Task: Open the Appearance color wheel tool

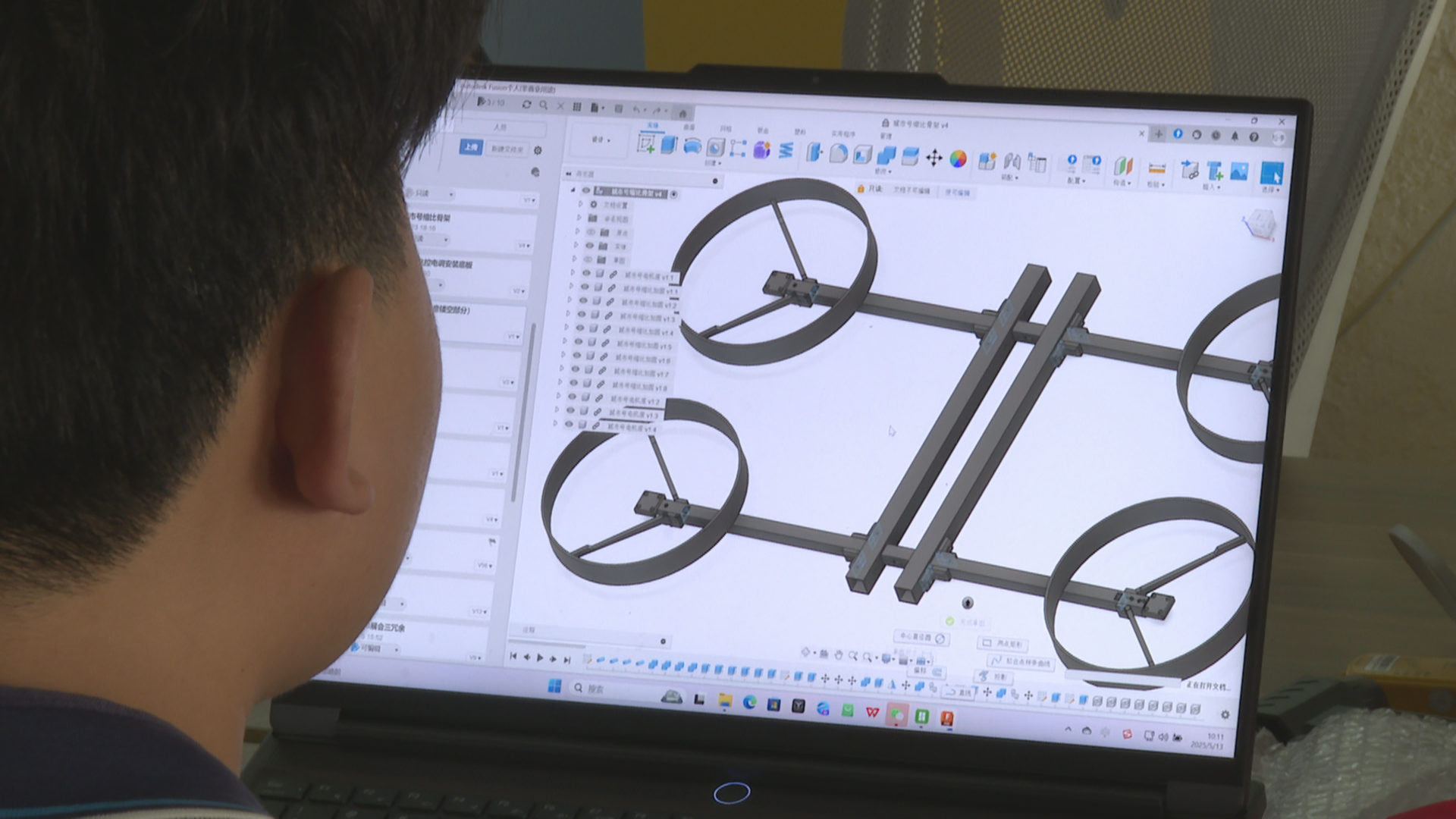Action: pyautogui.click(x=959, y=158)
